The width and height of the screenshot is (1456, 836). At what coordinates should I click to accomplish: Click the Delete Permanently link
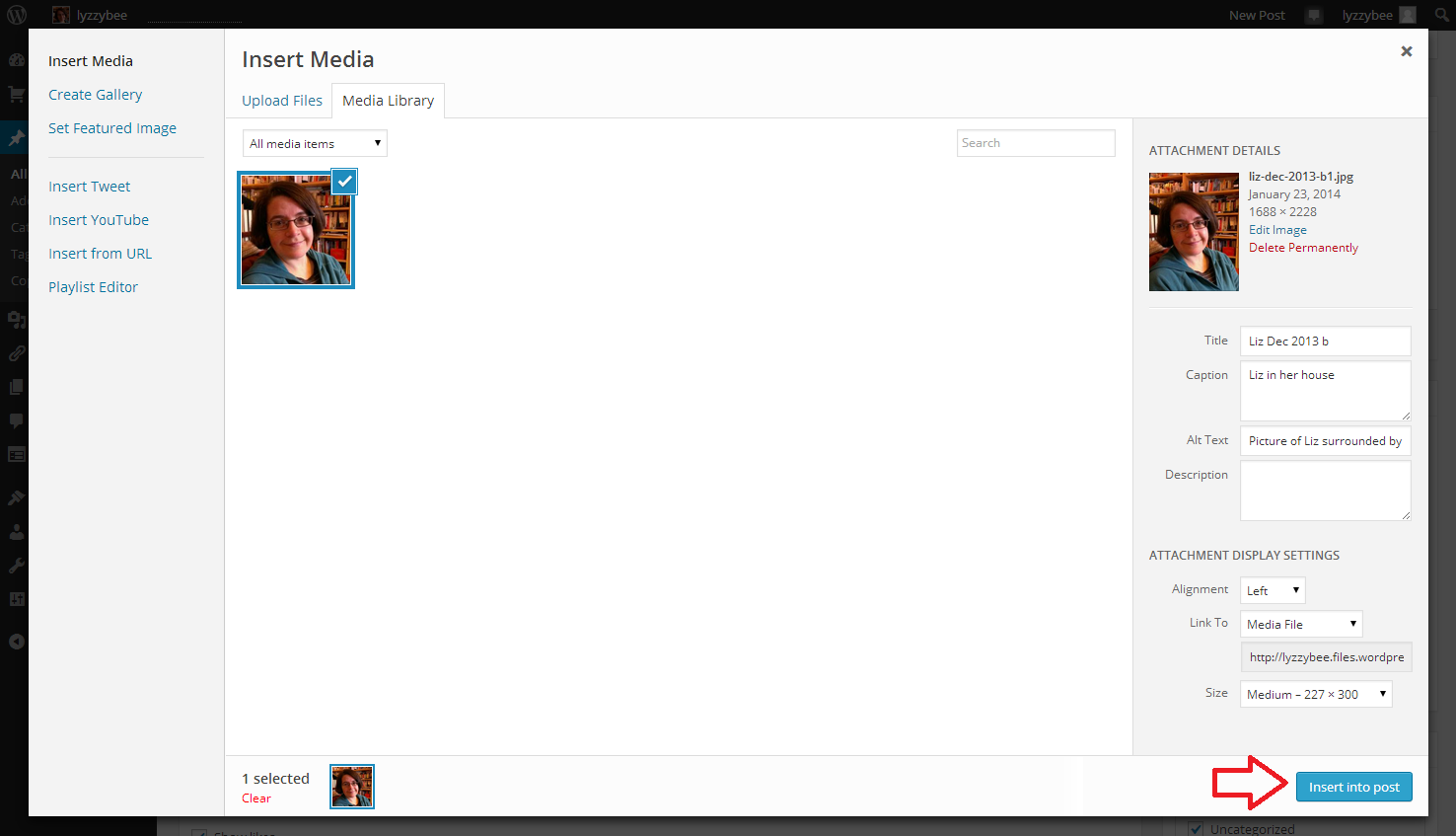1303,248
